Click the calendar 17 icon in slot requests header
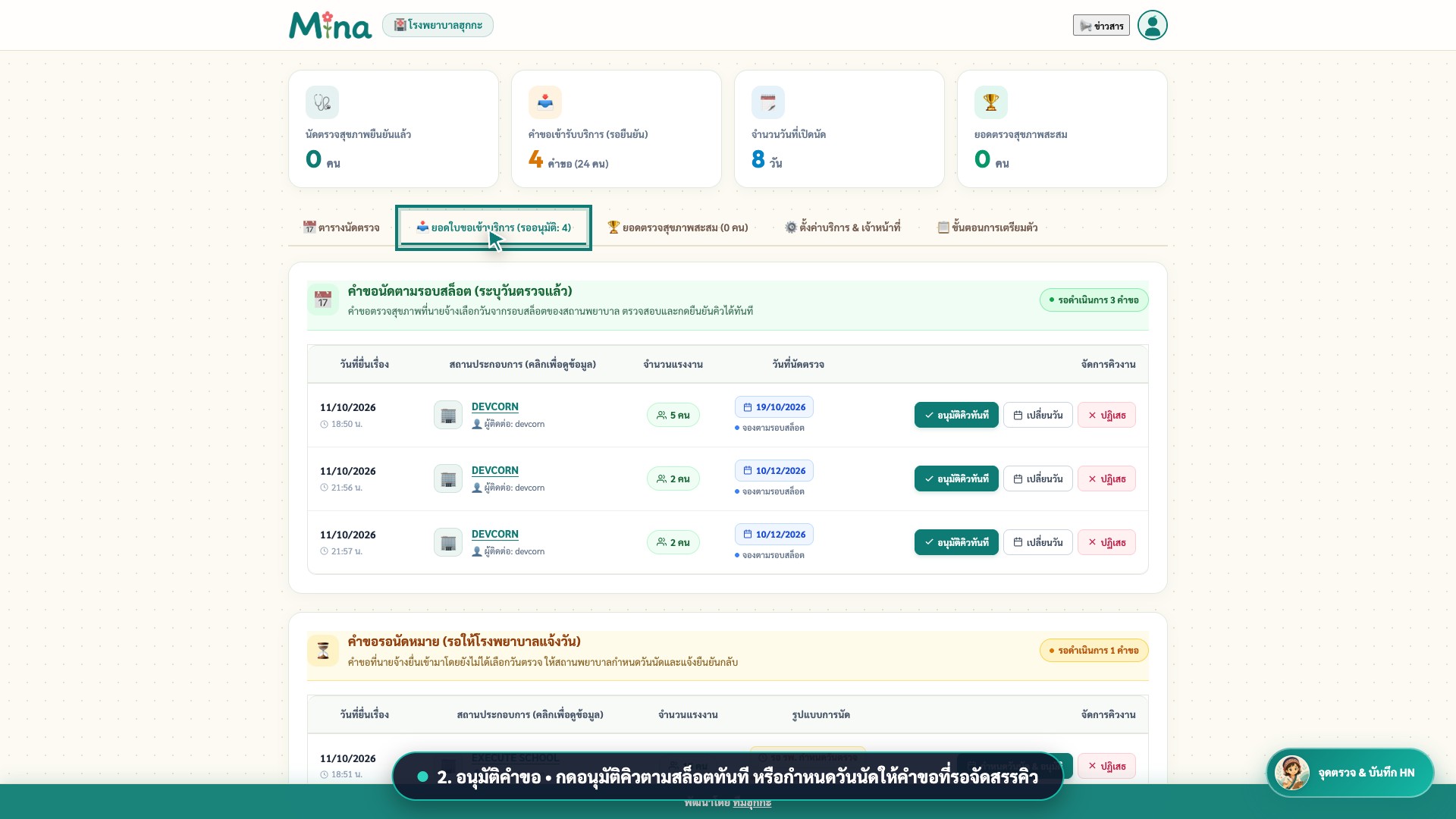1456x819 pixels. pos(323,300)
